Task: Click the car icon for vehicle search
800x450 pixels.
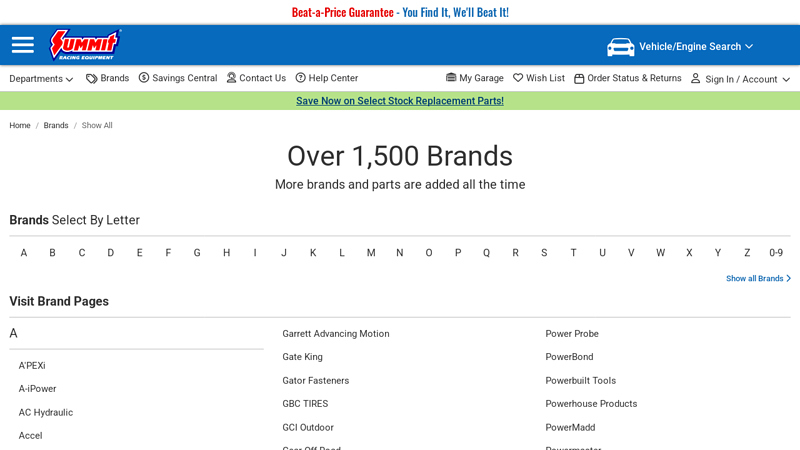Action: coord(620,47)
